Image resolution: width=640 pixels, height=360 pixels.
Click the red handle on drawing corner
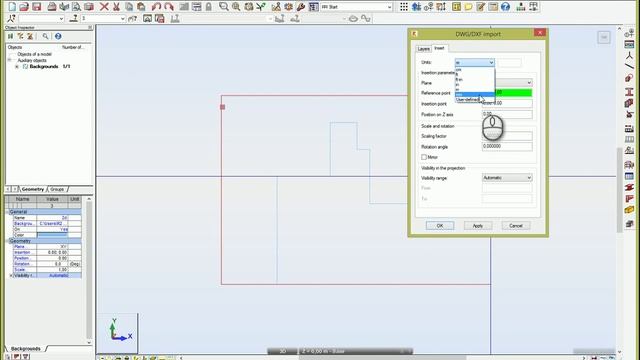point(222,107)
